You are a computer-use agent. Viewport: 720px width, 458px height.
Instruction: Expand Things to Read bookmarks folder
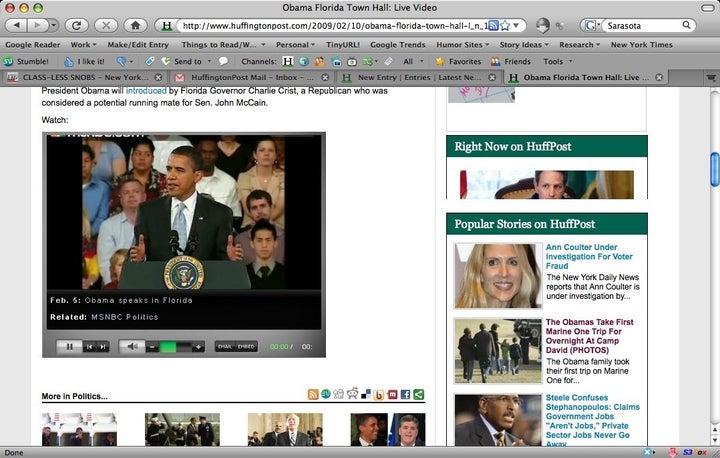click(x=224, y=45)
